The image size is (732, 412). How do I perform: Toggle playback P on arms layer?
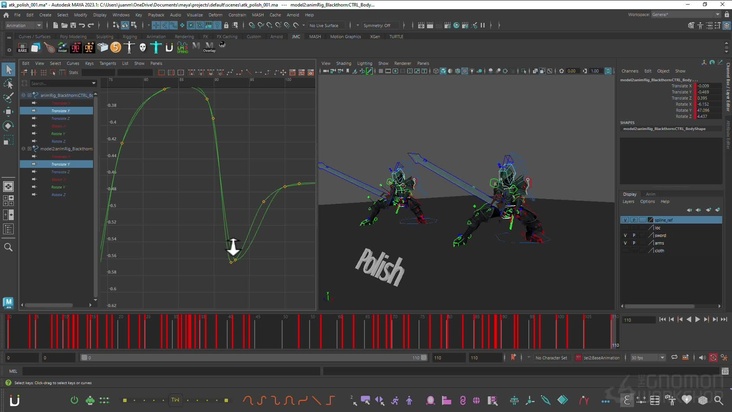tap(634, 243)
